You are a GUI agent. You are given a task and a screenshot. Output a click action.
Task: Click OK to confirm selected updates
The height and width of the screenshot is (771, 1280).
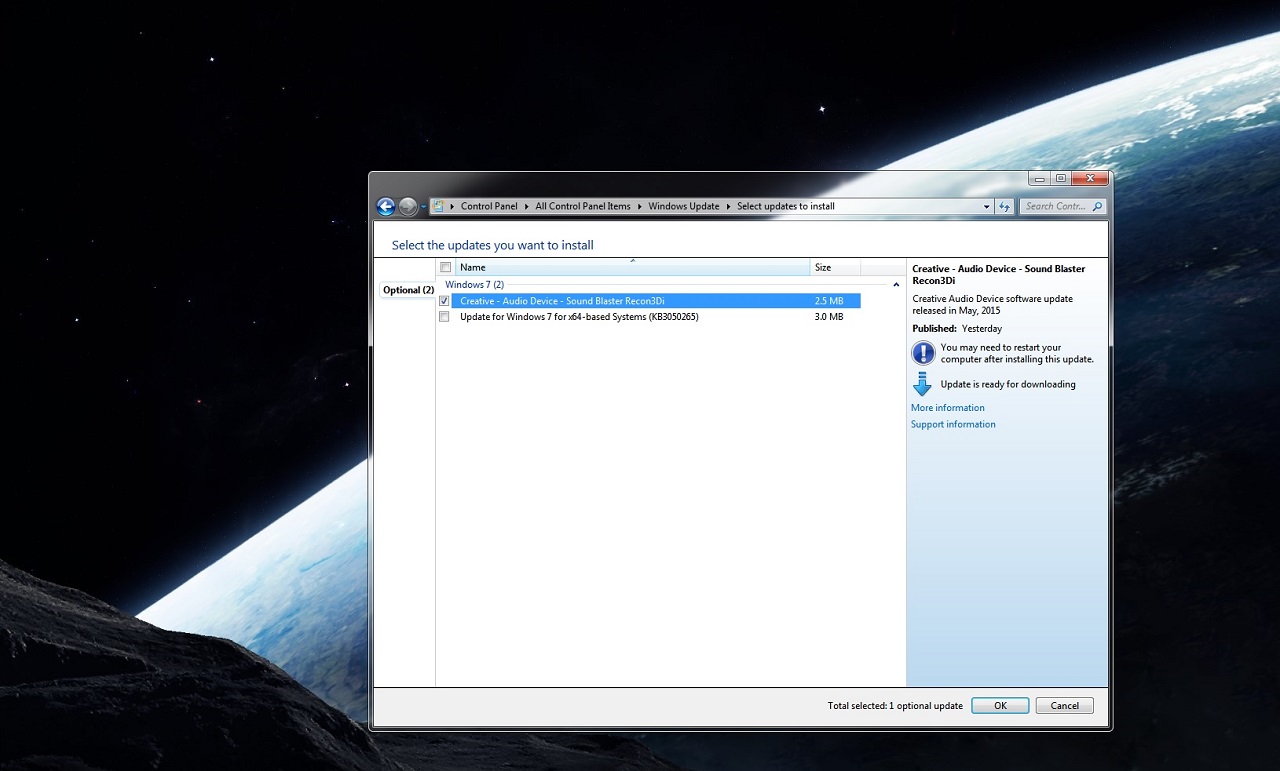1000,705
